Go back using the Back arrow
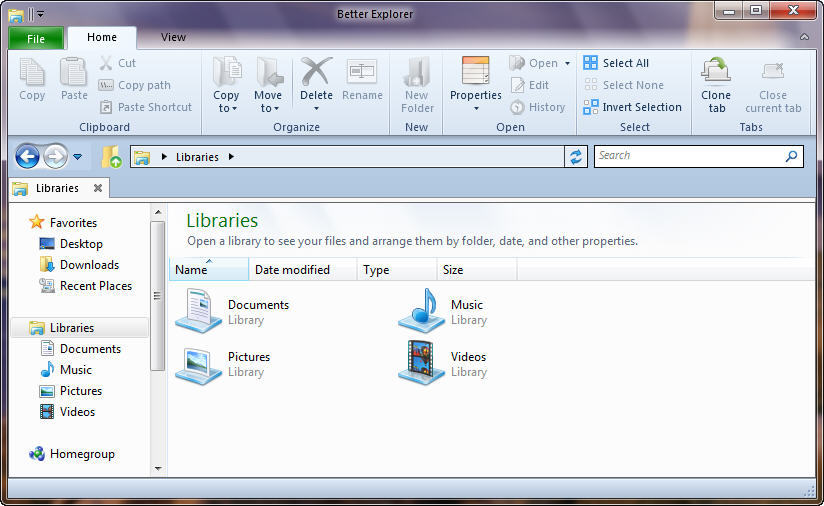This screenshot has height=506, width=824. pos(27,156)
